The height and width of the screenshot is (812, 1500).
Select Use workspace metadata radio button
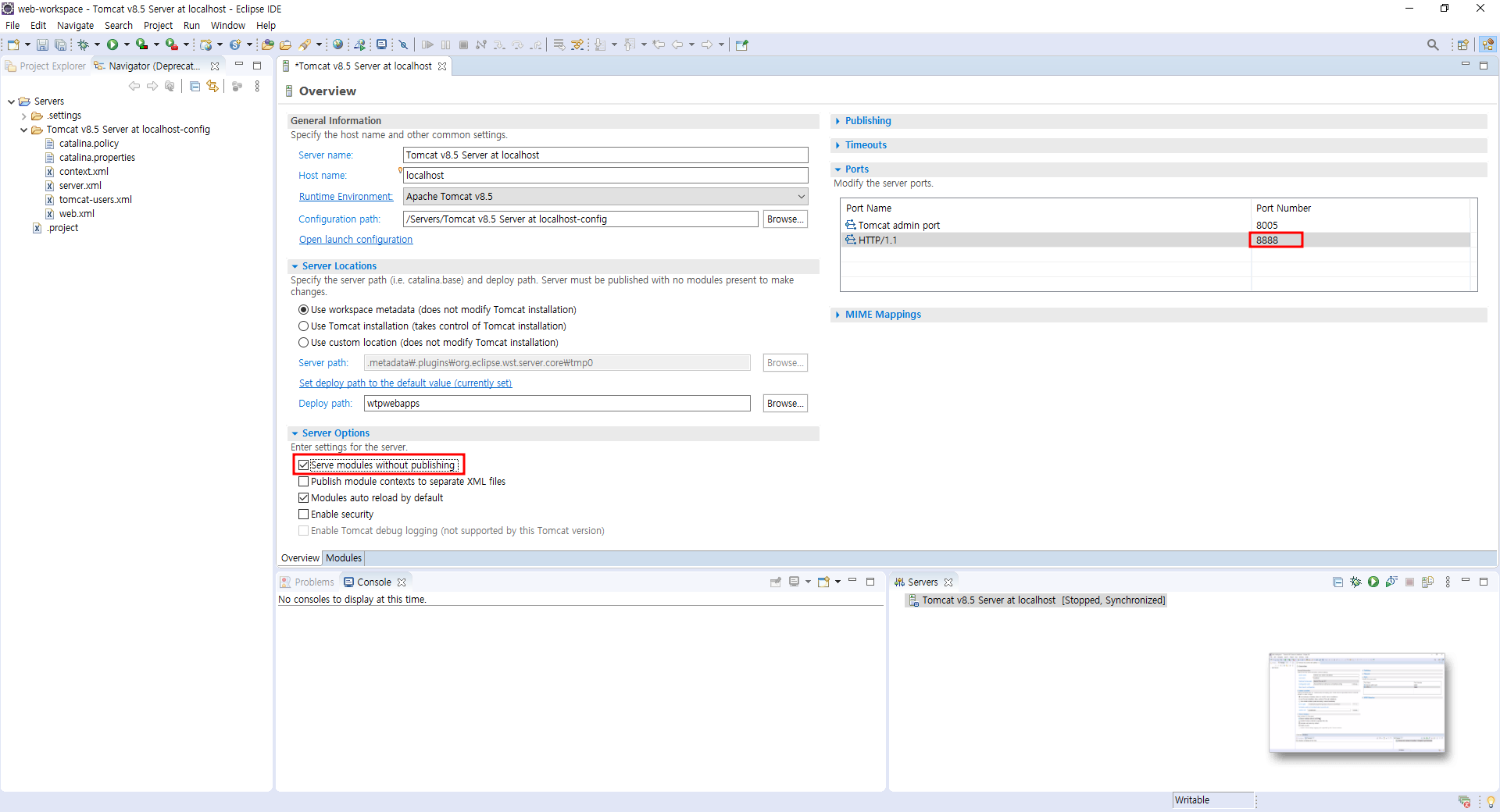(303, 309)
